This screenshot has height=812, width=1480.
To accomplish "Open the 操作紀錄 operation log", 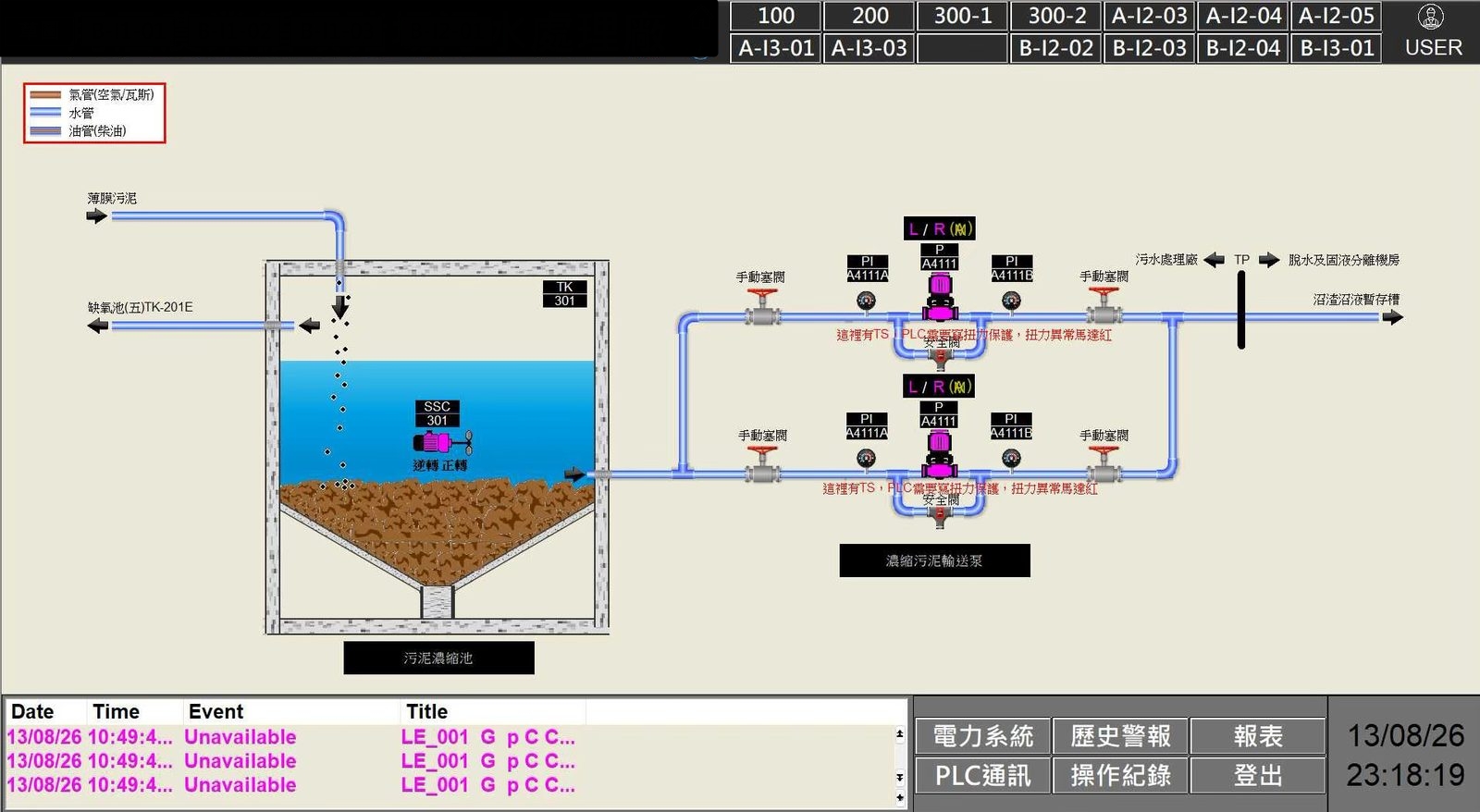I will click(1120, 775).
